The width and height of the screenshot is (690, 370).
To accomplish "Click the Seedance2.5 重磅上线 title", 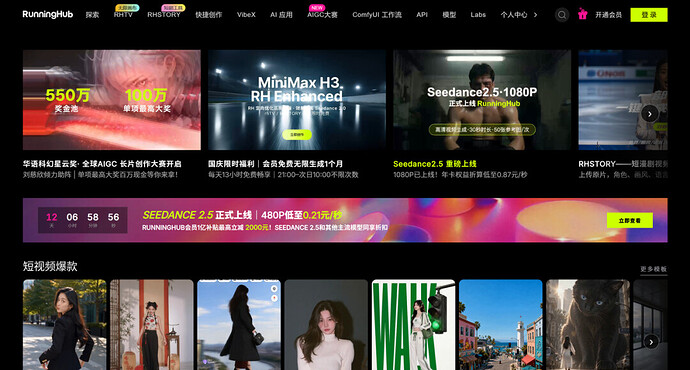I will 435,164.
